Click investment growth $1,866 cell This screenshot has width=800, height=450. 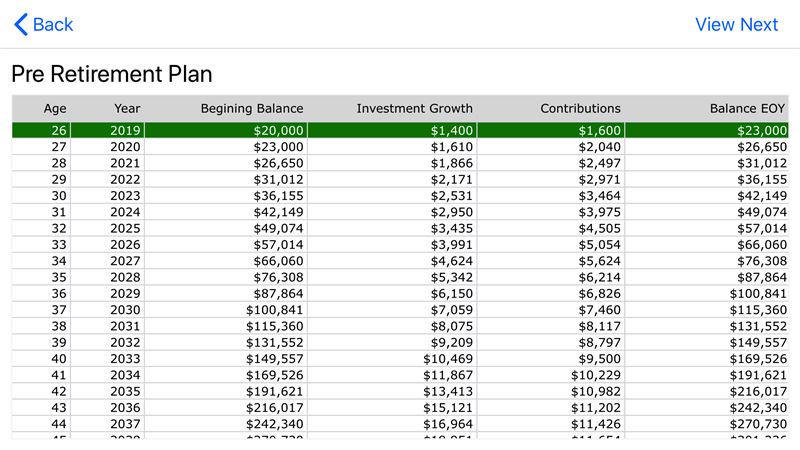[392, 163]
